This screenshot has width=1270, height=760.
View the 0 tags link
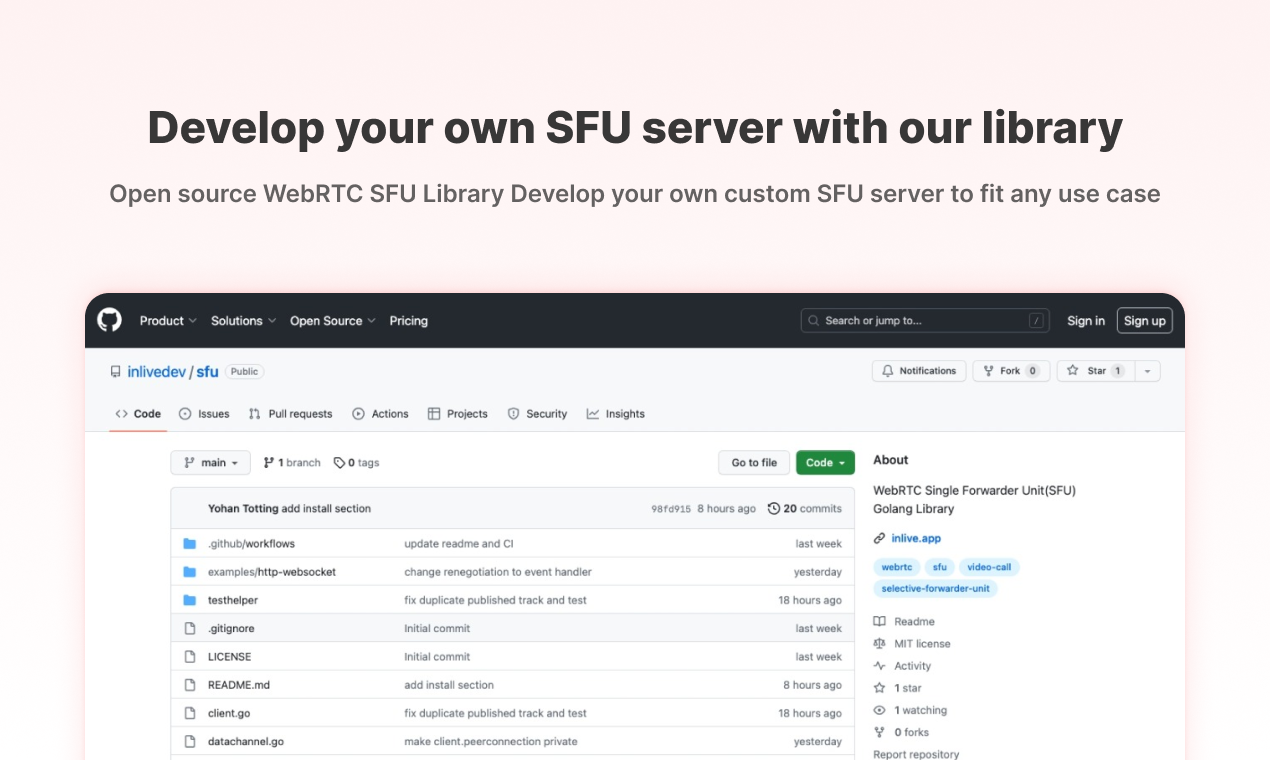coord(357,463)
